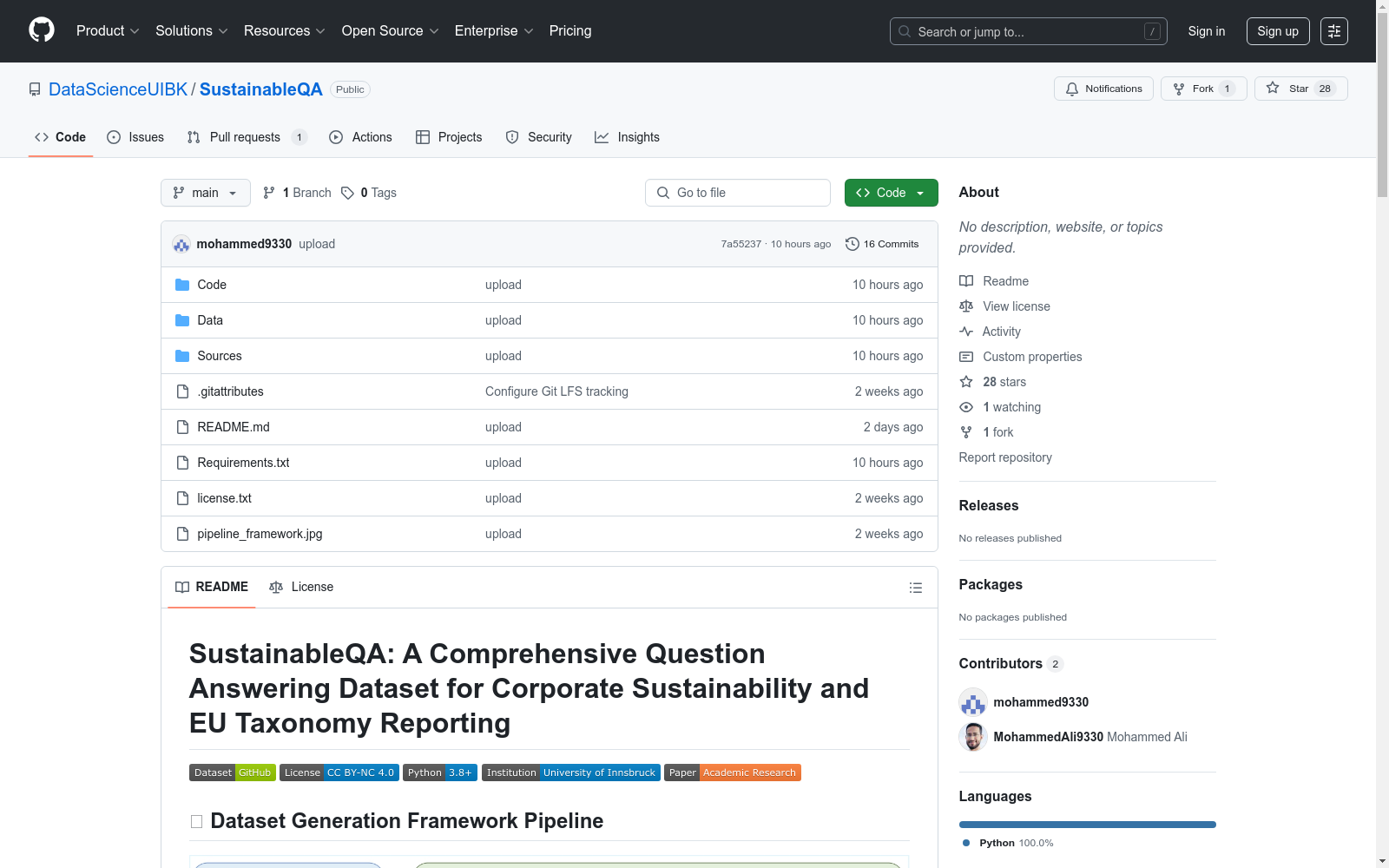Viewport: 1389px width, 868px height.
Task: Click mohammed9330 avatar in commit bar
Action: point(181,244)
